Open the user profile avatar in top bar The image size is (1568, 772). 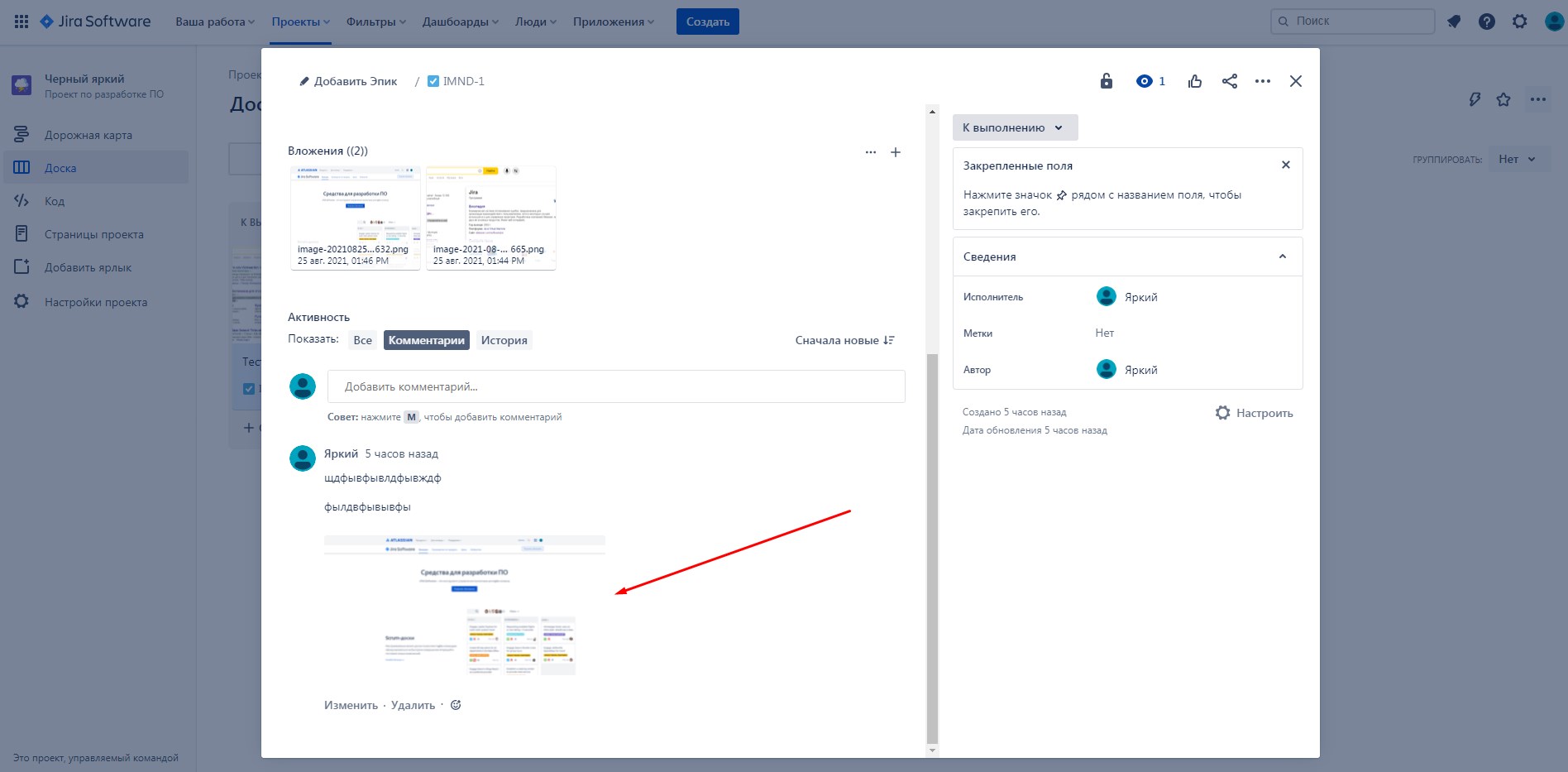(1554, 22)
